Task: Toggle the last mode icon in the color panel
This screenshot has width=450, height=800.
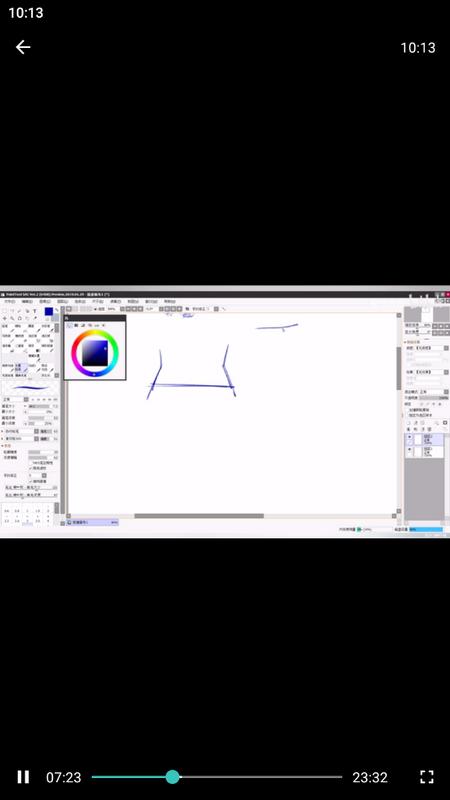Action: (104, 325)
